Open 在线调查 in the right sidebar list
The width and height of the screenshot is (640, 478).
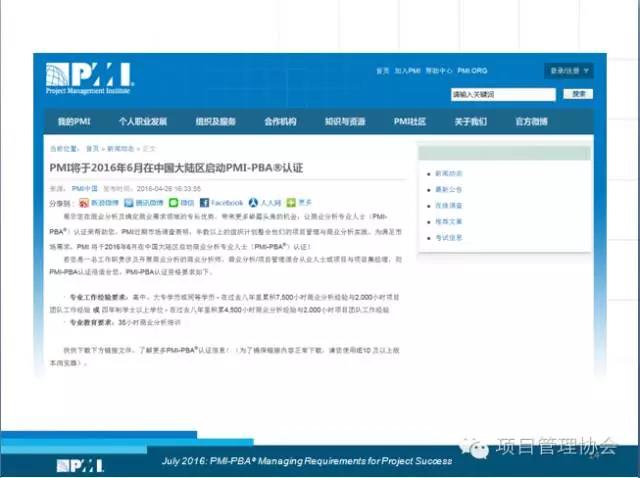tap(449, 205)
